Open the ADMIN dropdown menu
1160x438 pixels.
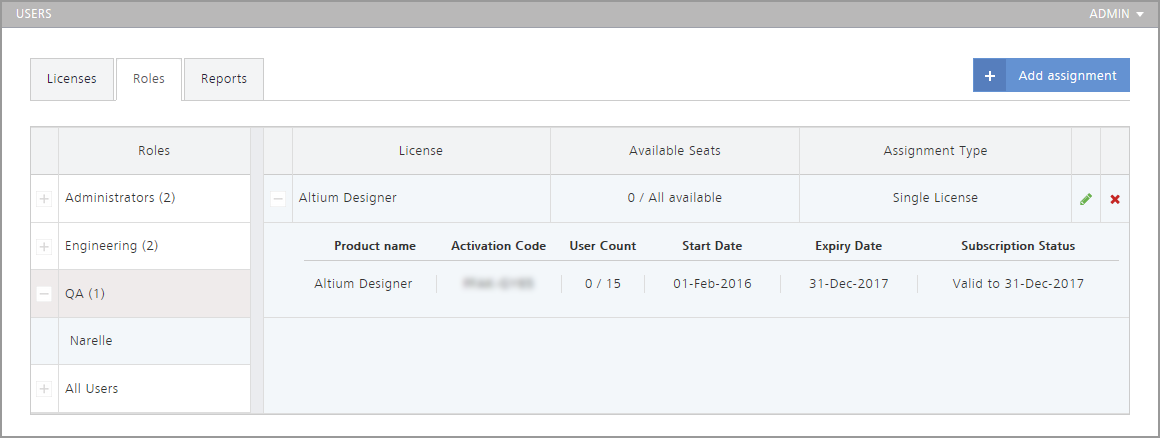[x=1116, y=14]
